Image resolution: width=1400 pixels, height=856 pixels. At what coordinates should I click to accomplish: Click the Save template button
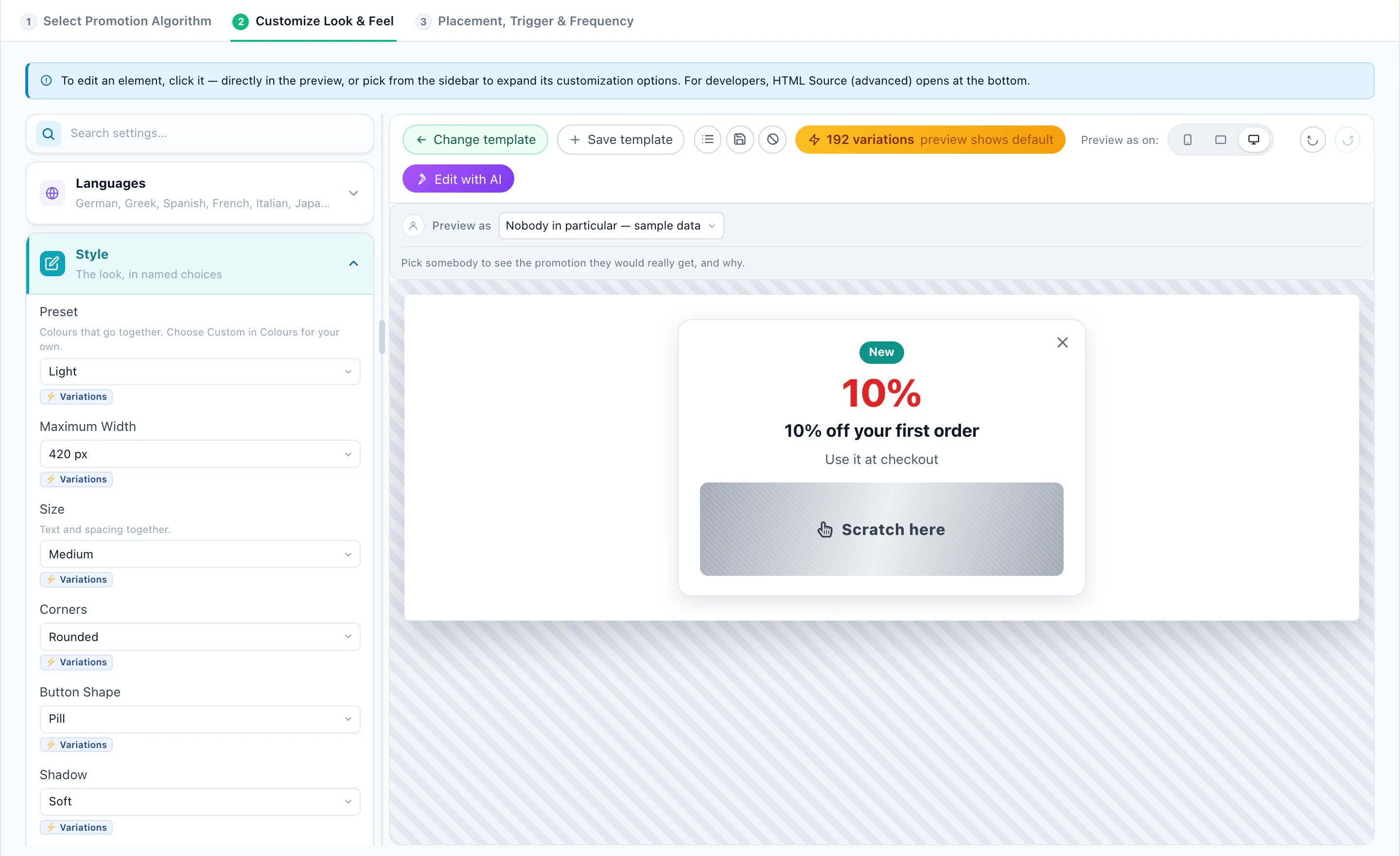click(620, 140)
